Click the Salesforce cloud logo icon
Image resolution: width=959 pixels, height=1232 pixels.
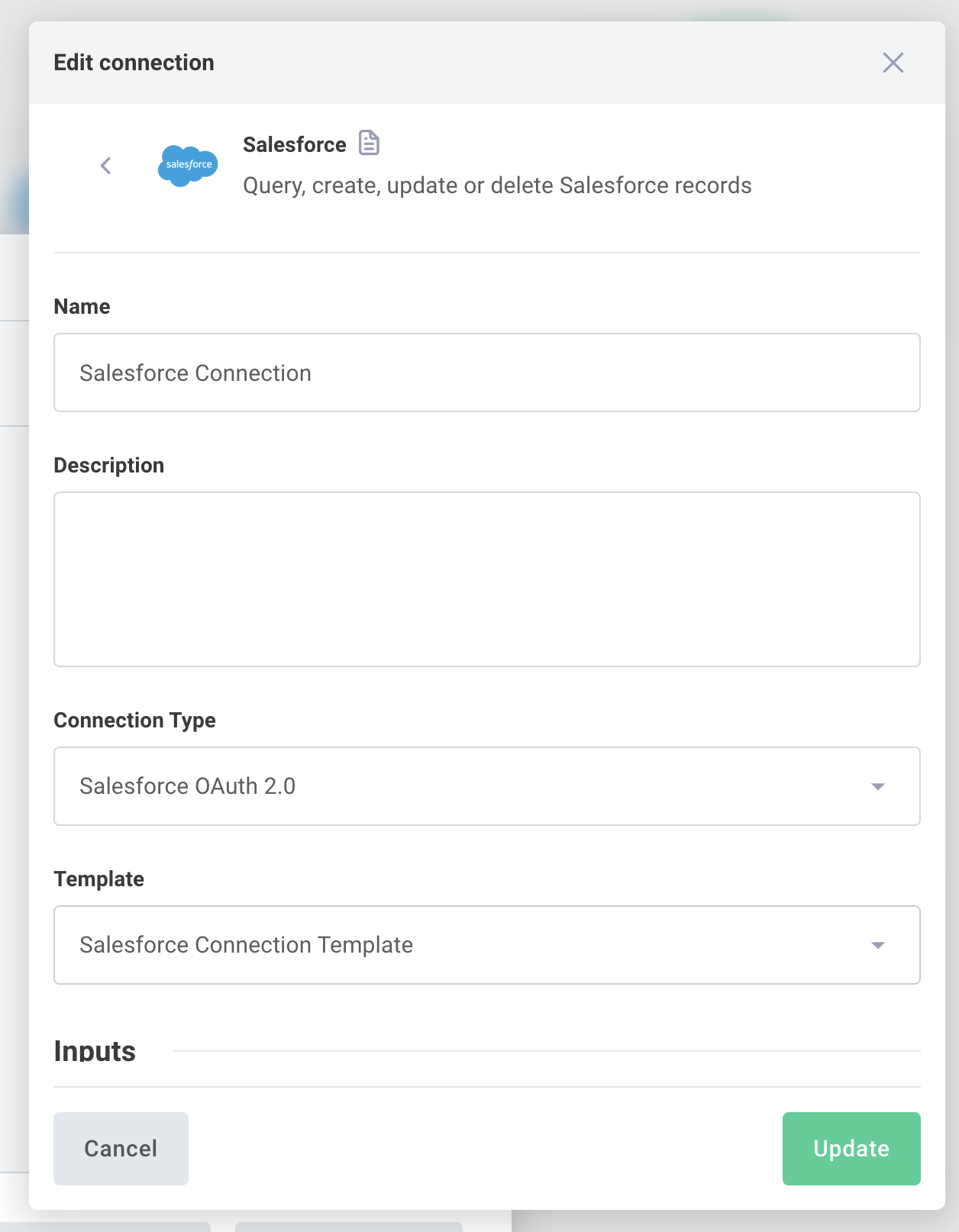pyautogui.click(x=188, y=165)
